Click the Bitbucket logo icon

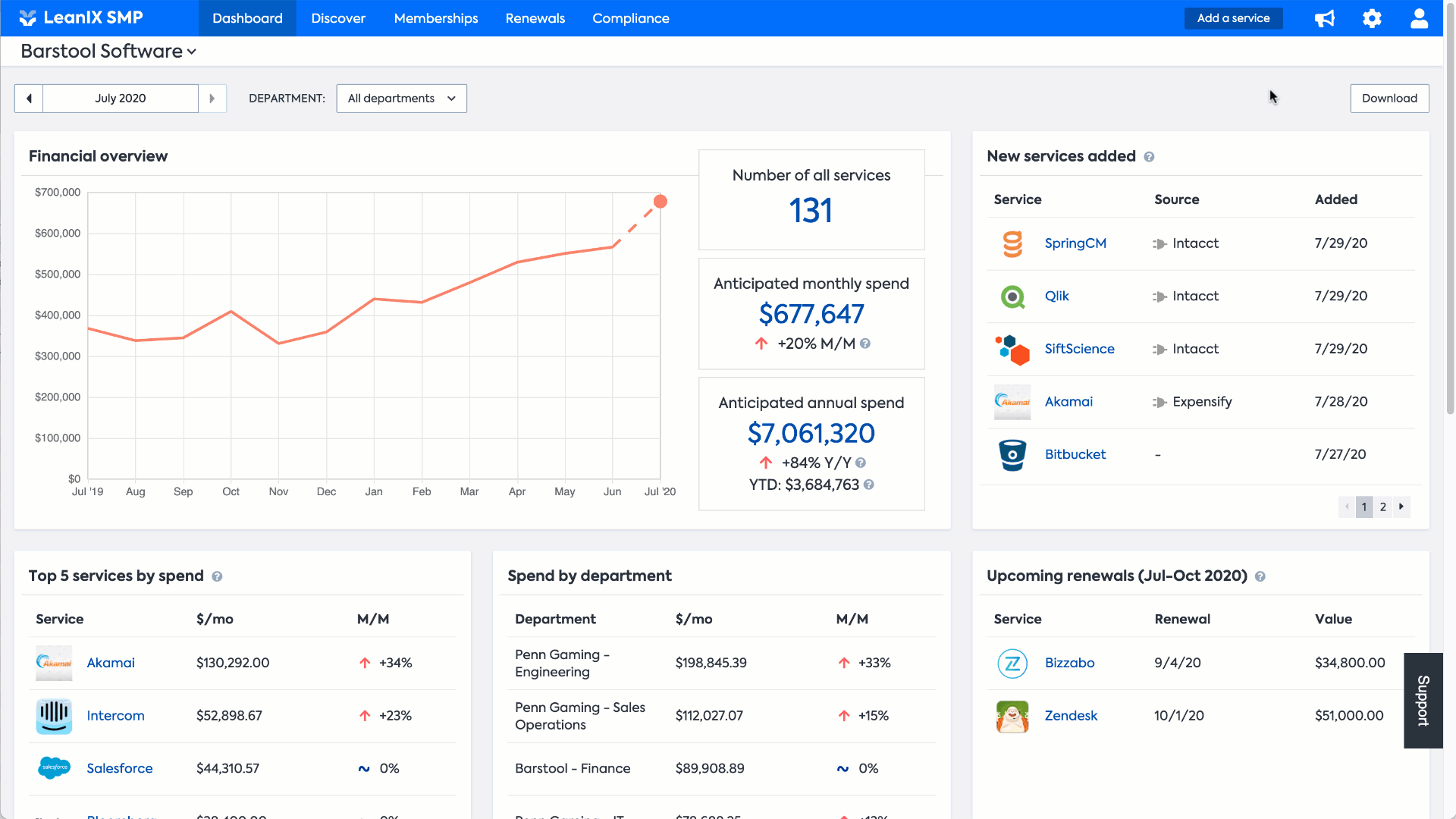(x=1012, y=455)
